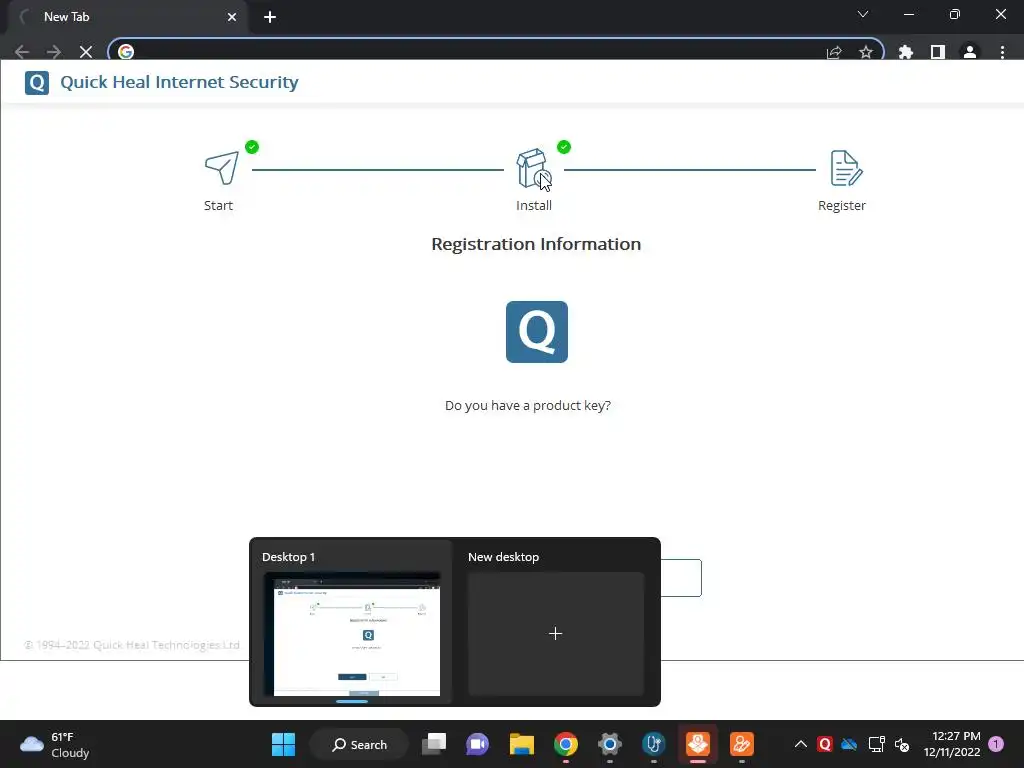Create a New desktop with plus tile
Screen dimensions: 1024x768
click(x=556, y=634)
